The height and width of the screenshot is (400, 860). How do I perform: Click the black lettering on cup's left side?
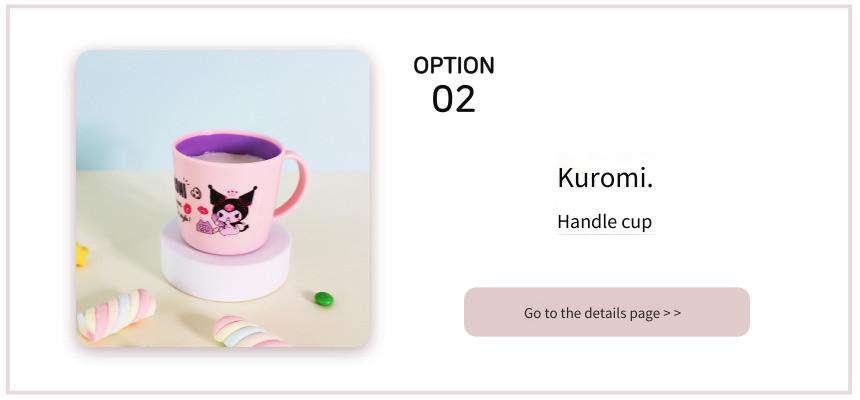180,189
